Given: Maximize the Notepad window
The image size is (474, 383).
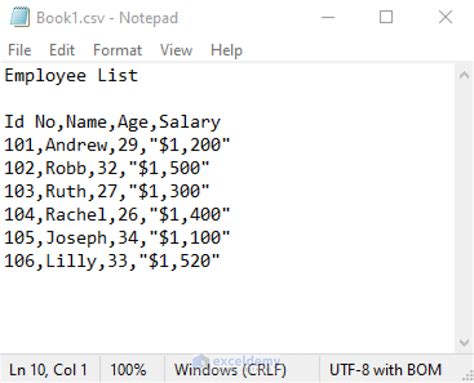Looking at the screenshot, I should pyautogui.click(x=386, y=17).
